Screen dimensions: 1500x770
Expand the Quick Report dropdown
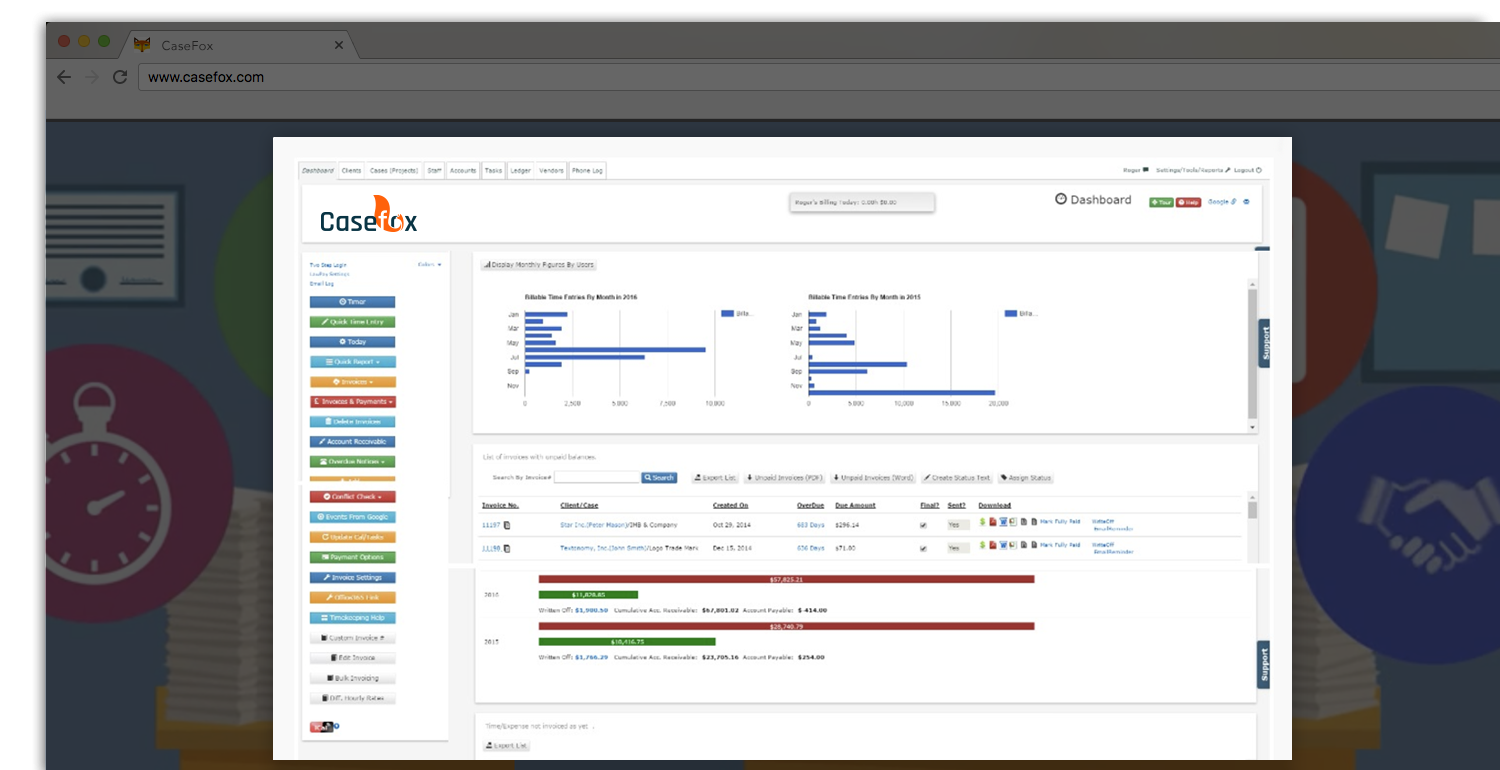click(351, 361)
